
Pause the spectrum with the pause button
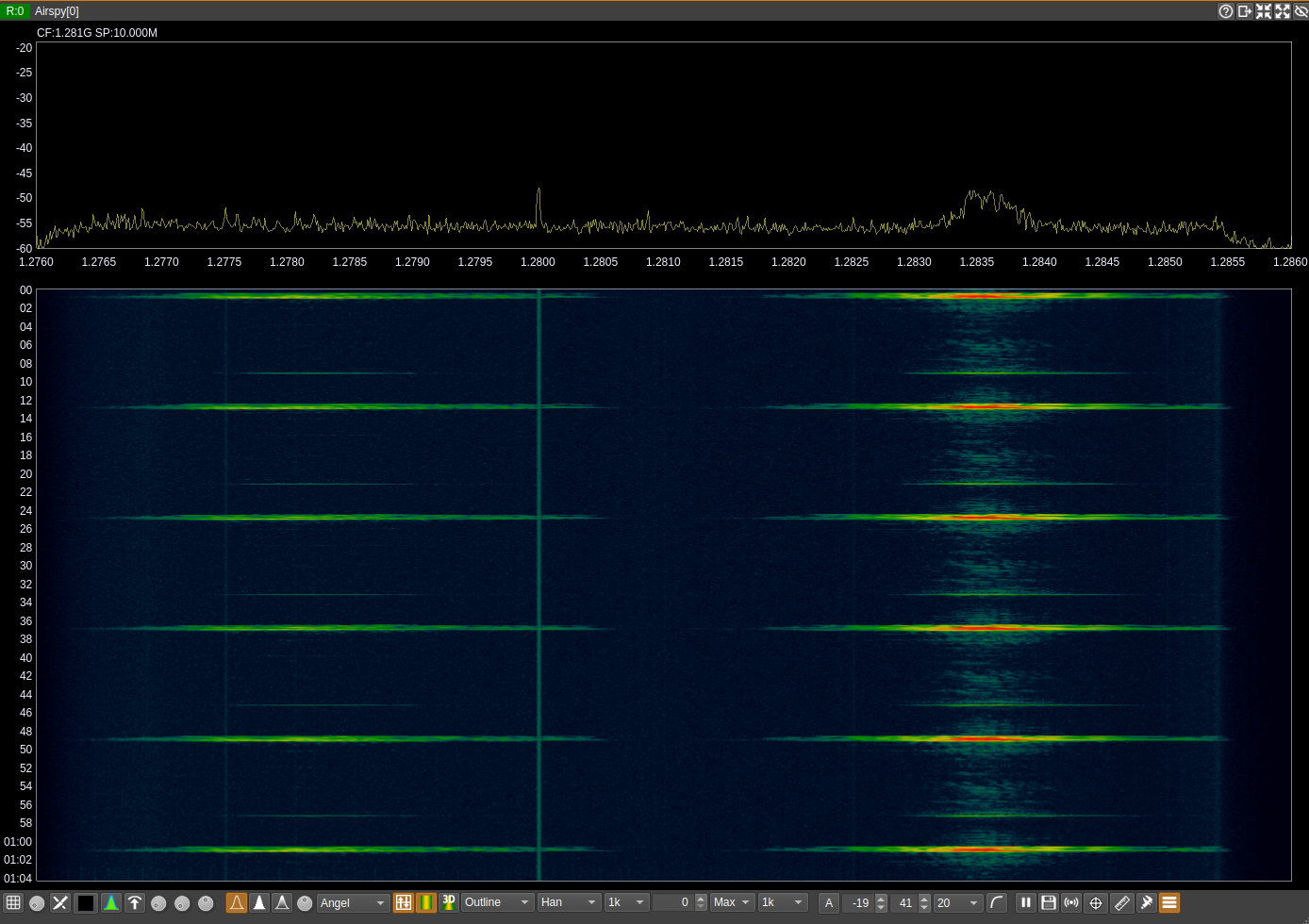1026,902
